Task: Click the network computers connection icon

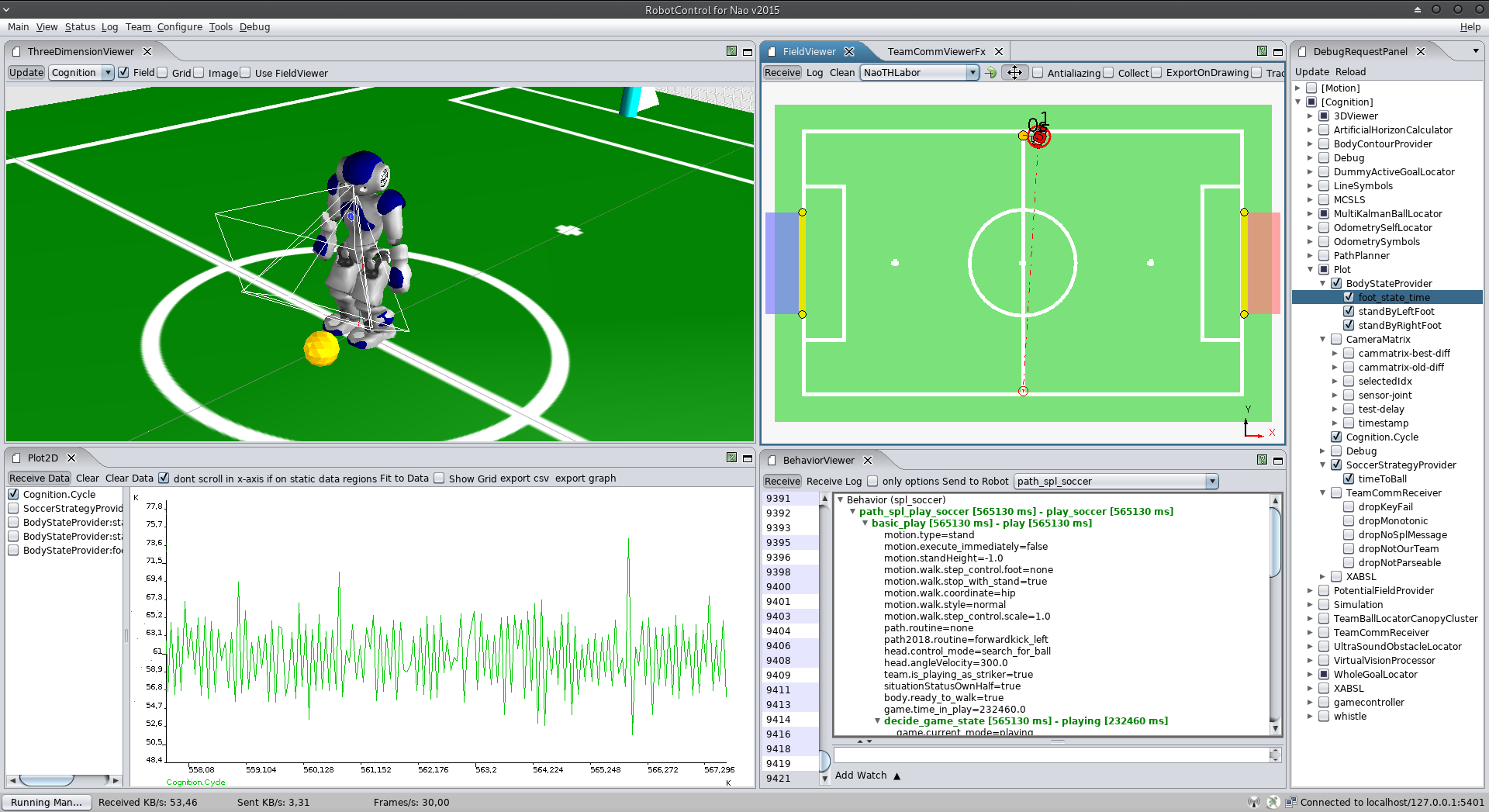Action: [1290, 802]
